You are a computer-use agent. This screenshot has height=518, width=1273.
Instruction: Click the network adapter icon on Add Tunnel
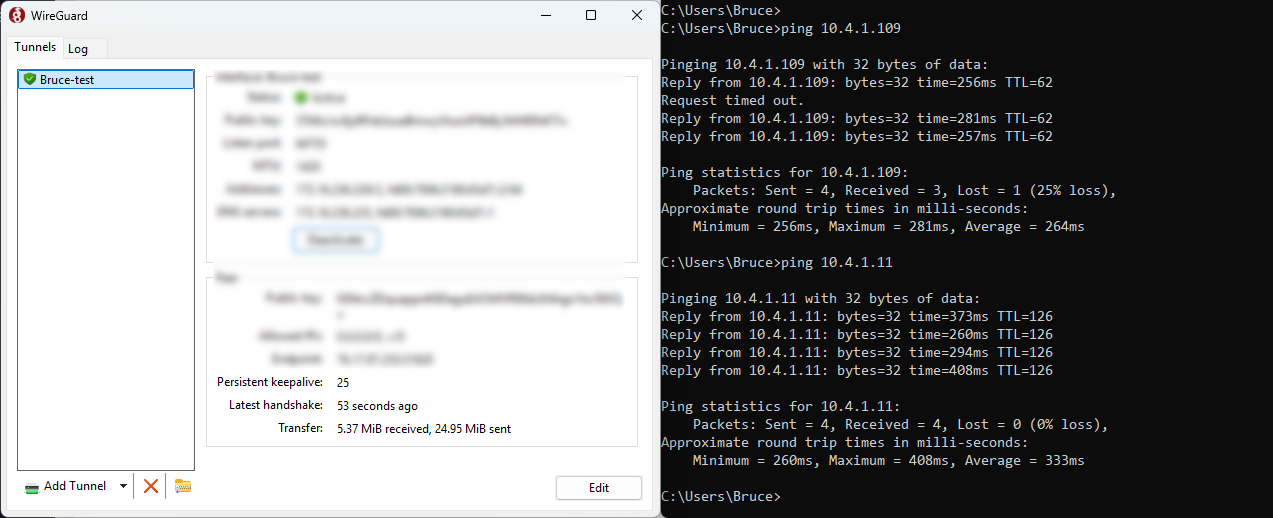[32, 487]
